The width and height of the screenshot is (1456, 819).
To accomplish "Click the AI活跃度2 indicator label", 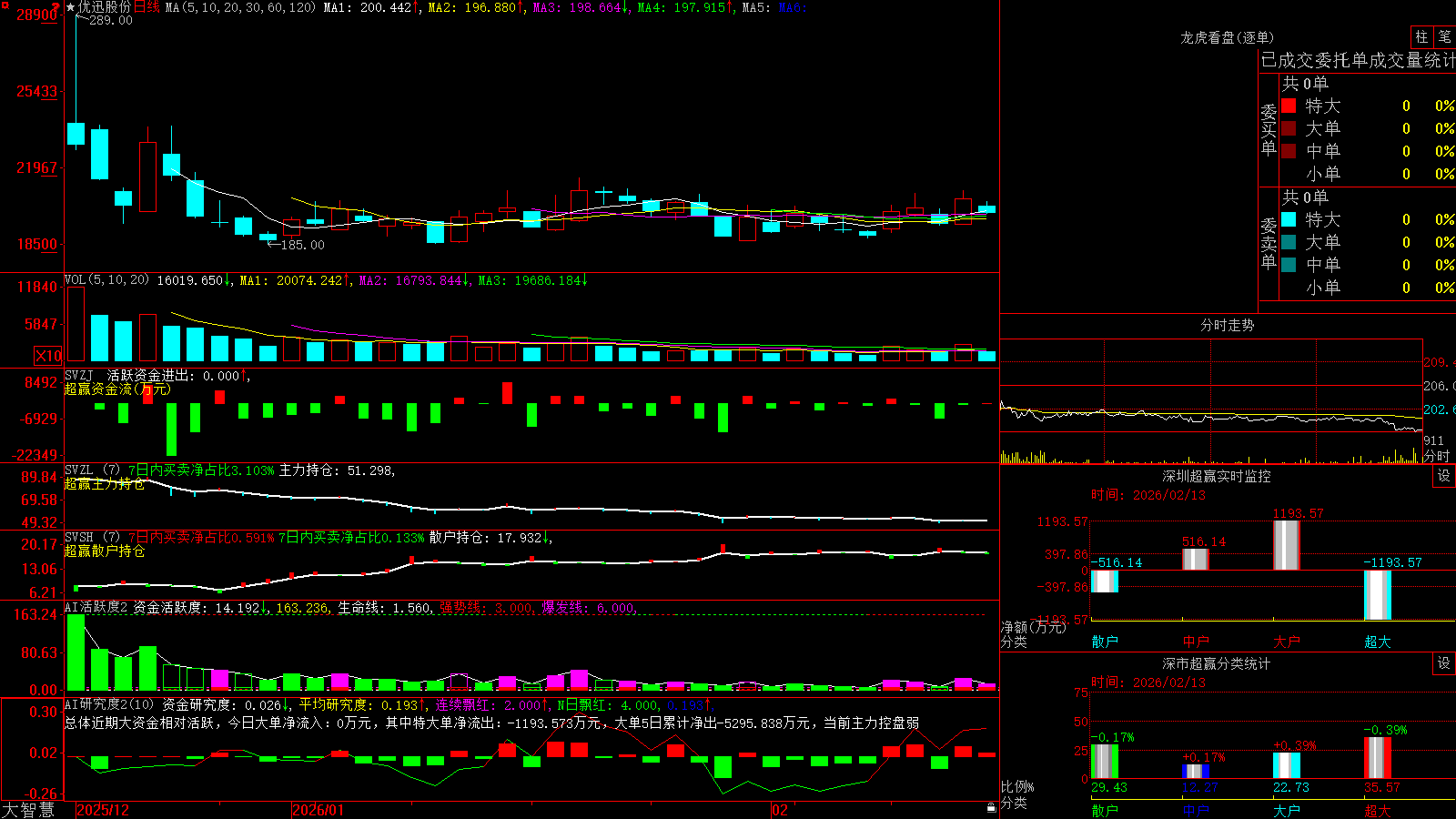I will (96, 607).
